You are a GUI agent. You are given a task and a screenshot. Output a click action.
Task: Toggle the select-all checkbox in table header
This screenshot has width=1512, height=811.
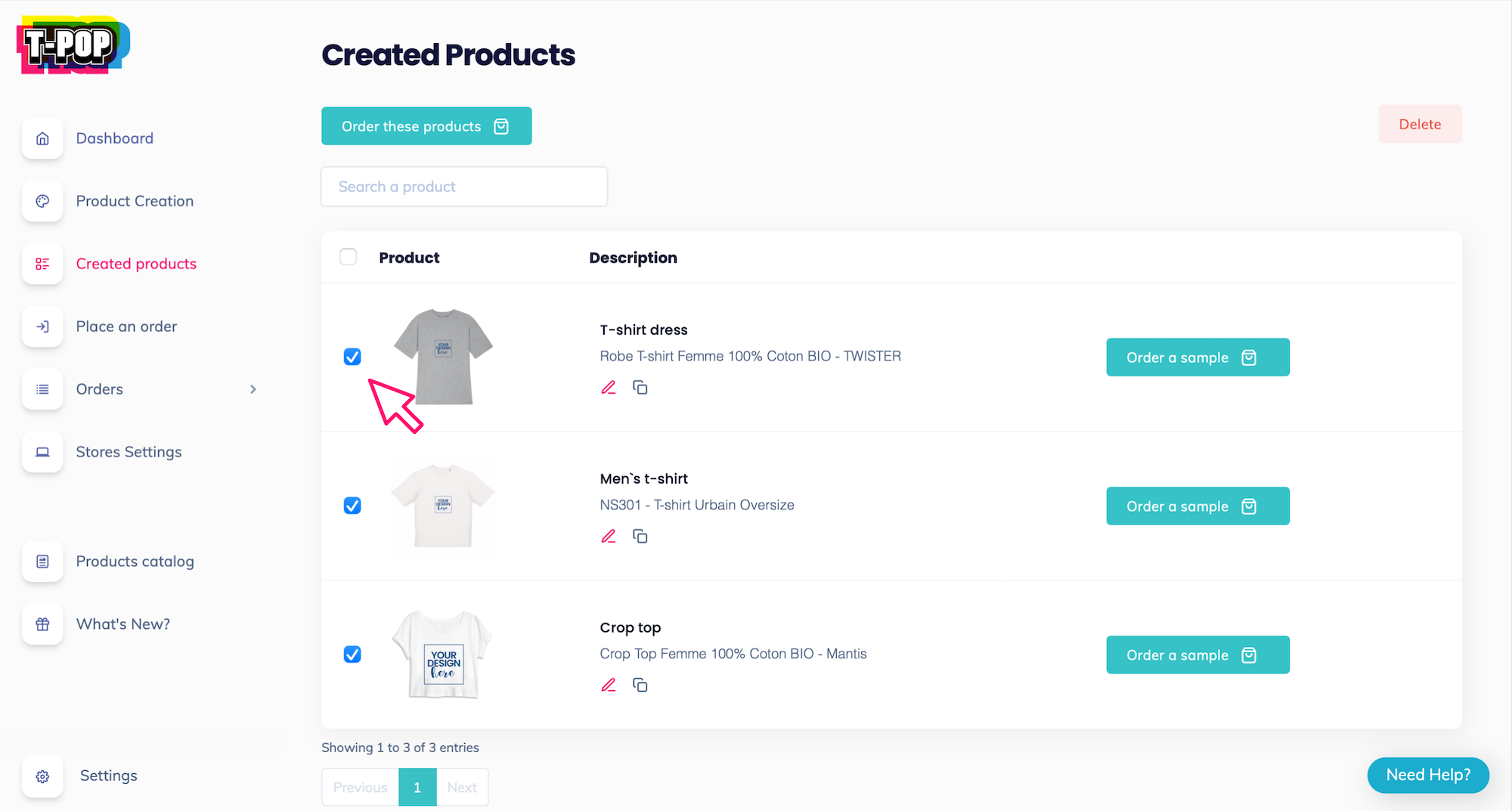(x=348, y=257)
